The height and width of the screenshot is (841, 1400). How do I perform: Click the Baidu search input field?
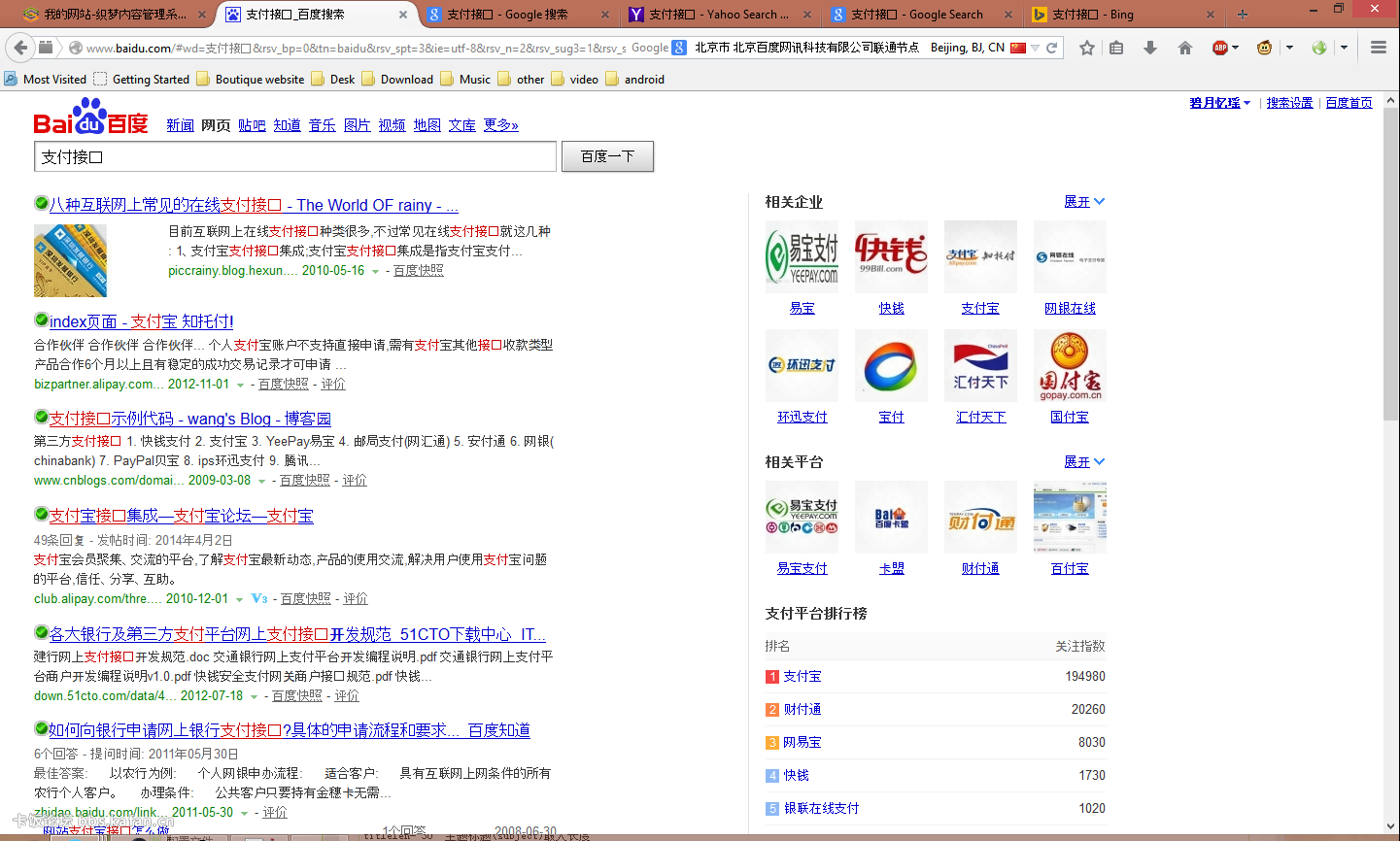pyautogui.click(x=295, y=156)
